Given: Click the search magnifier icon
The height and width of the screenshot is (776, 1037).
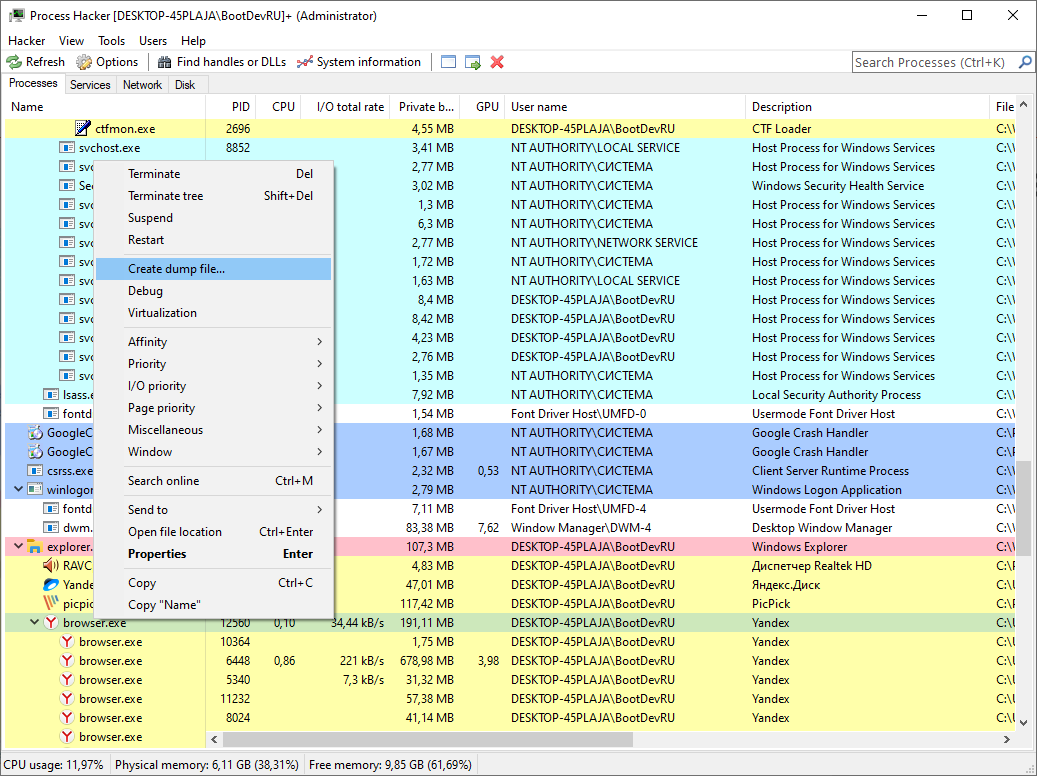Looking at the screenshot, I should tap(1025, 62).
